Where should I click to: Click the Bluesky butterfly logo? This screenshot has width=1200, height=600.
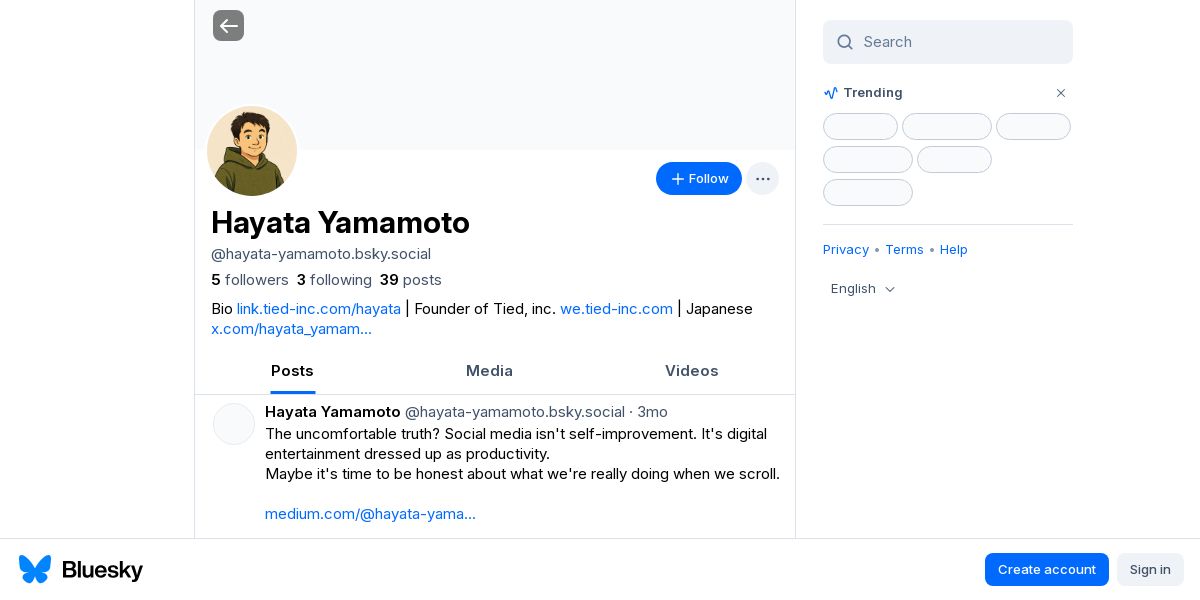pos(35,569)
